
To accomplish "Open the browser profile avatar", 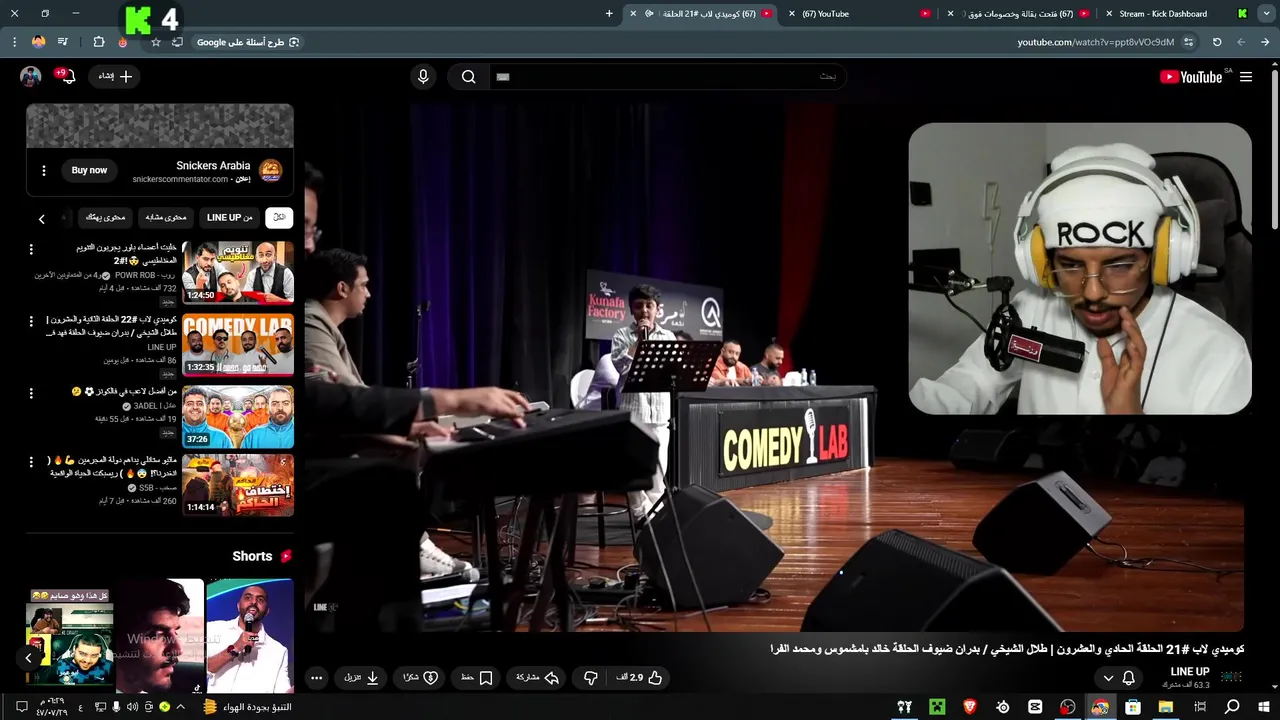I will click(38, 42).
